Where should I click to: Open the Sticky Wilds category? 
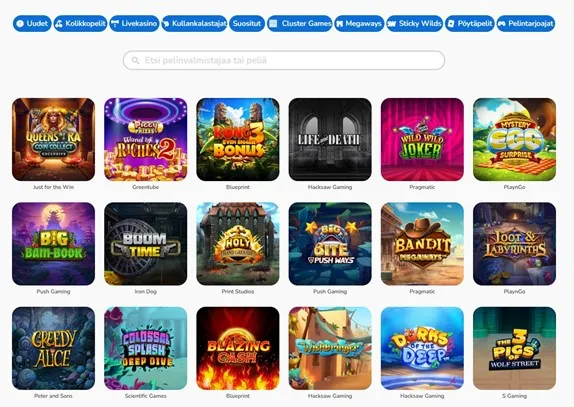tap(415, 23)
